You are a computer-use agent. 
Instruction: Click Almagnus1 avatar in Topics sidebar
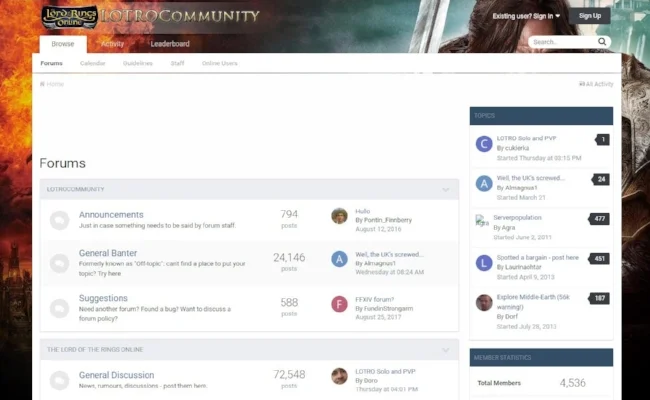484,183
